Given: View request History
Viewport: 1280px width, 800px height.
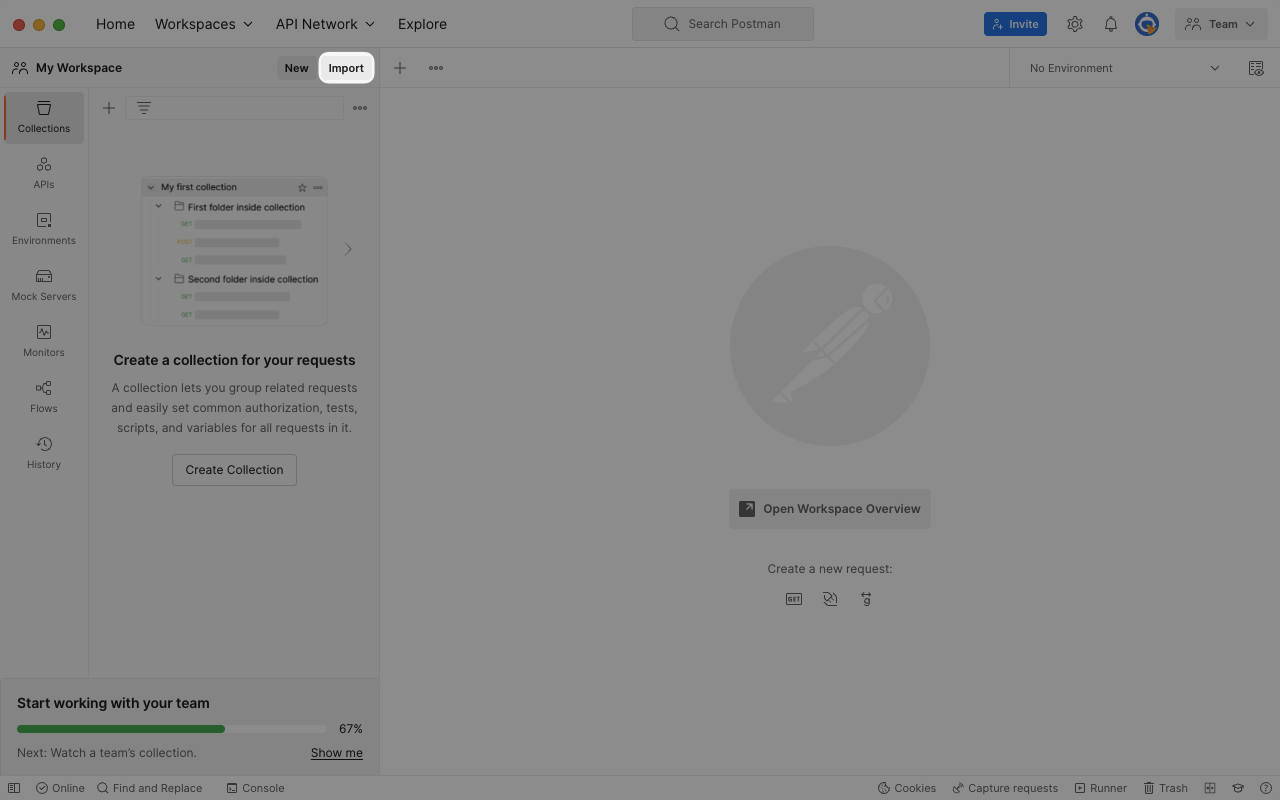Looking at the screenshot, I should 44,453.
